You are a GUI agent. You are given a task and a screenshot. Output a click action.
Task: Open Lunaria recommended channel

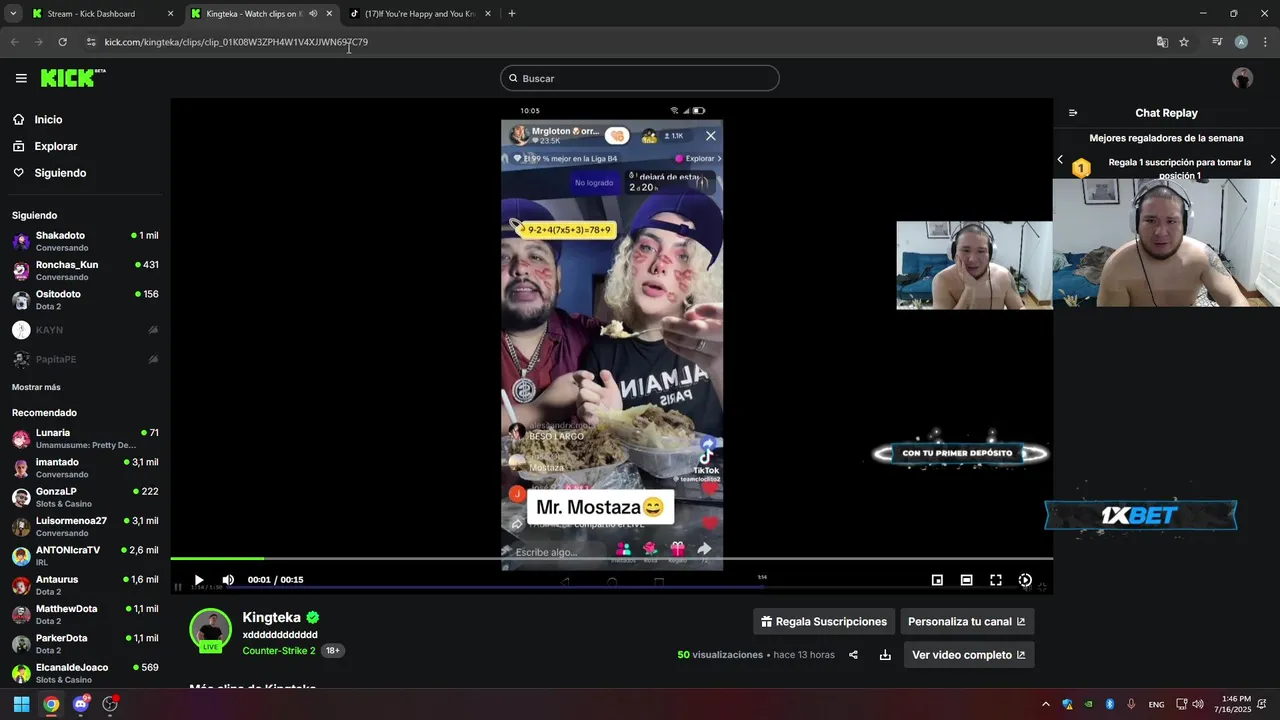[x=85, y=438]
